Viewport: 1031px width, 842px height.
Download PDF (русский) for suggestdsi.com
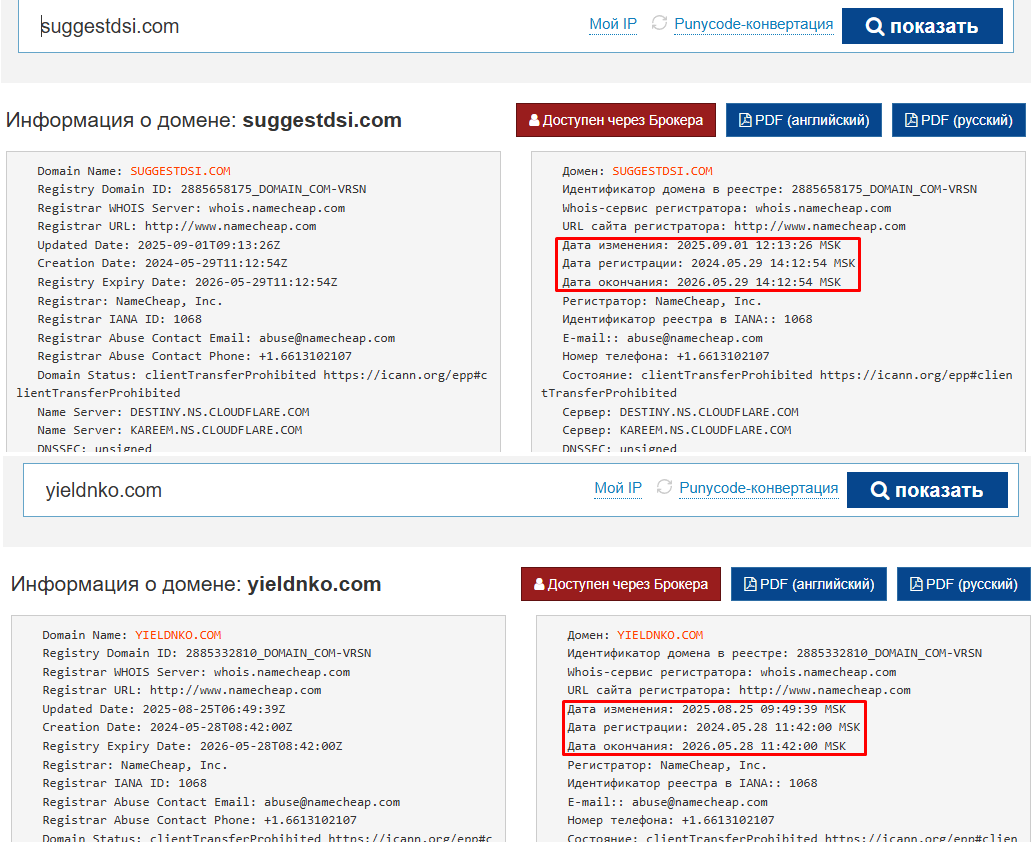[x=959, y=120]
